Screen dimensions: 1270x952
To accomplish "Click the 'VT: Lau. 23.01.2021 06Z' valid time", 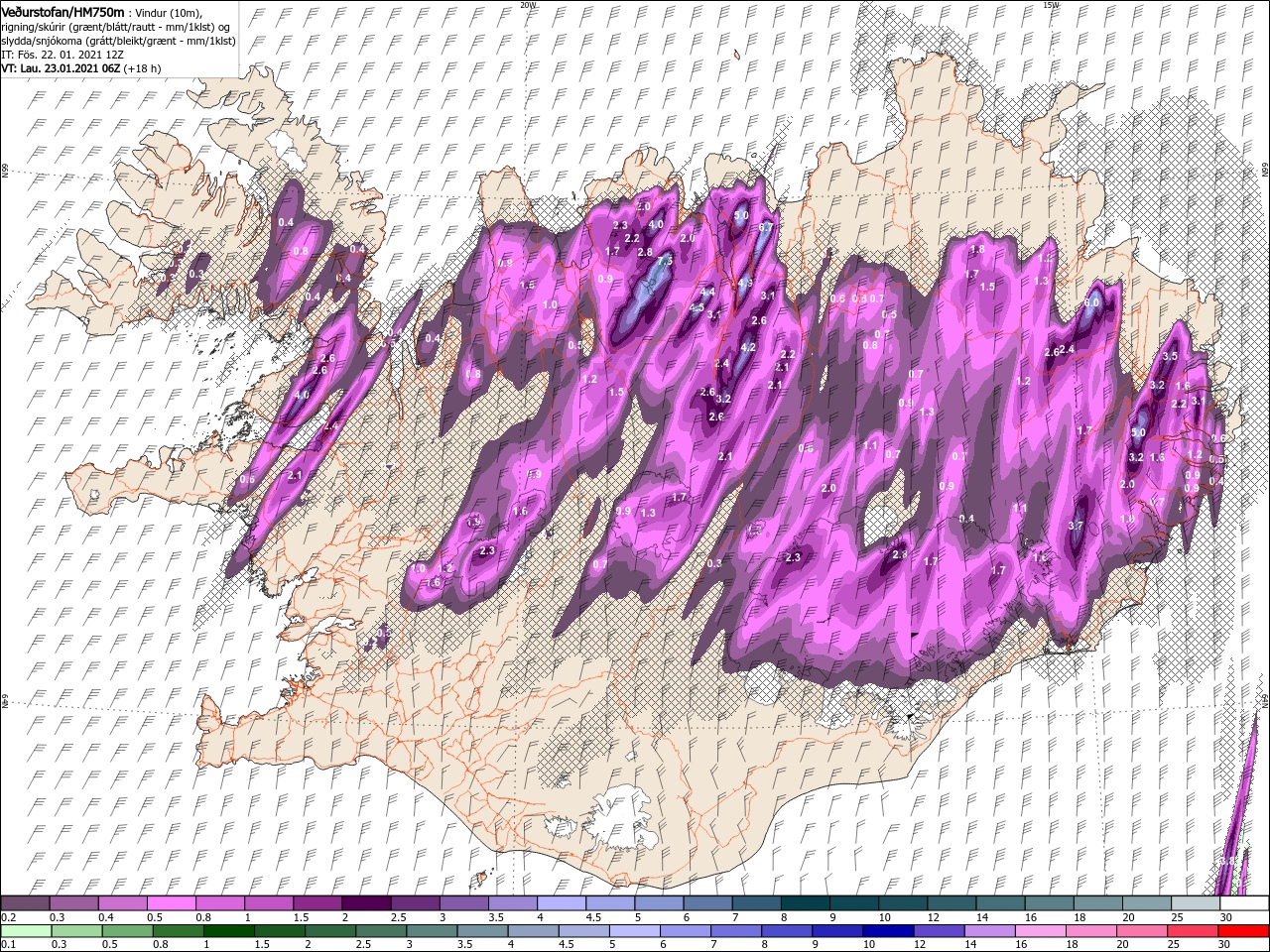I will pos(62,68).
